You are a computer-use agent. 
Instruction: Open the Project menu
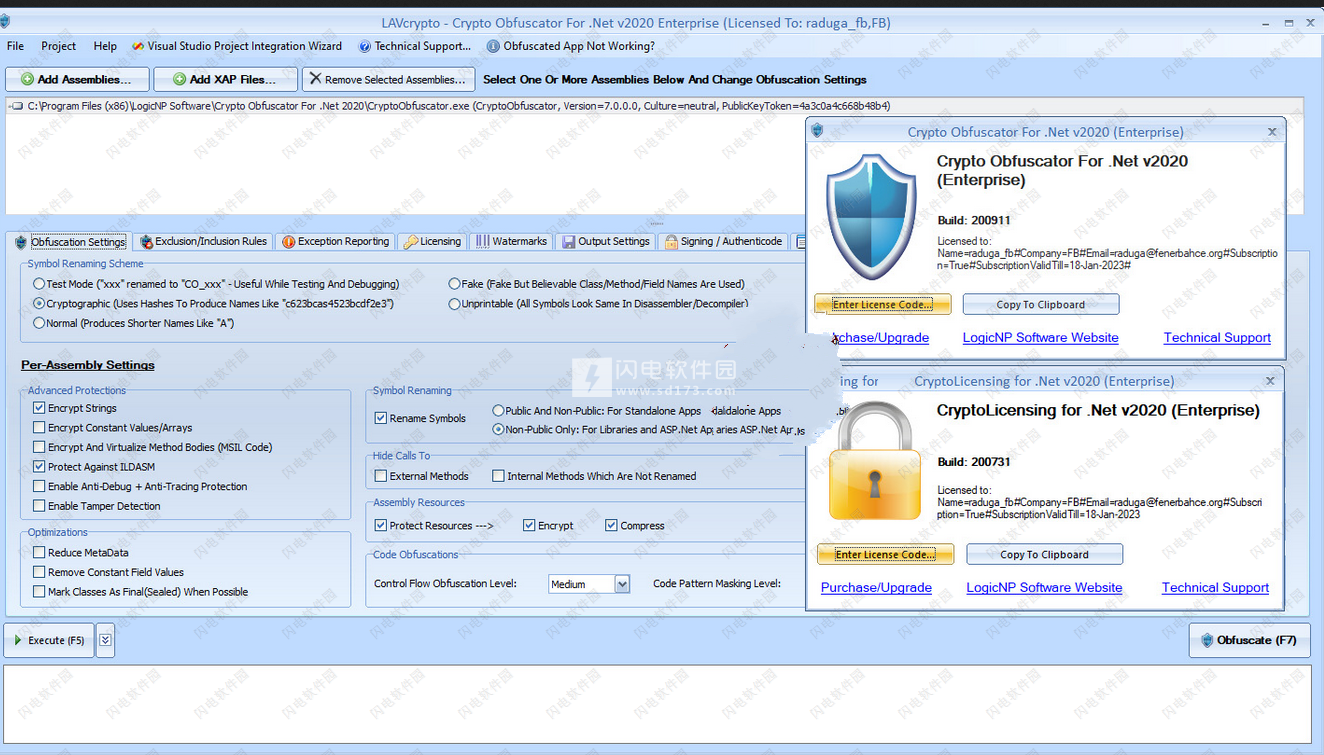[58, 46]
